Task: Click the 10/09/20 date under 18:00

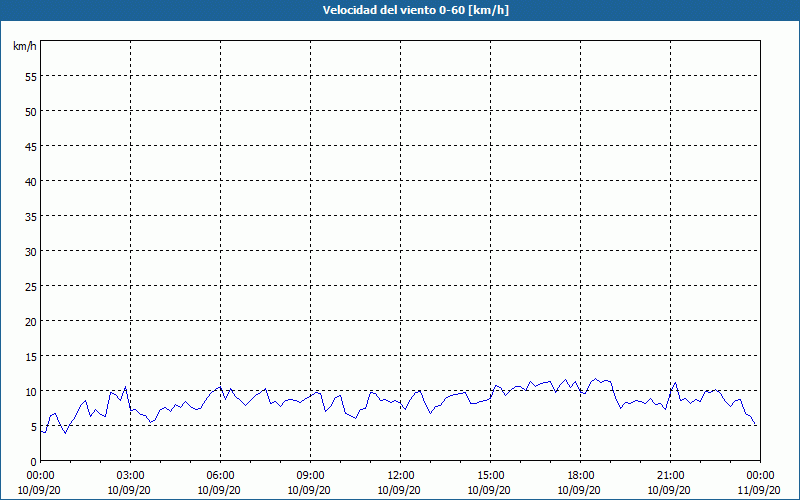Action: 579,490
